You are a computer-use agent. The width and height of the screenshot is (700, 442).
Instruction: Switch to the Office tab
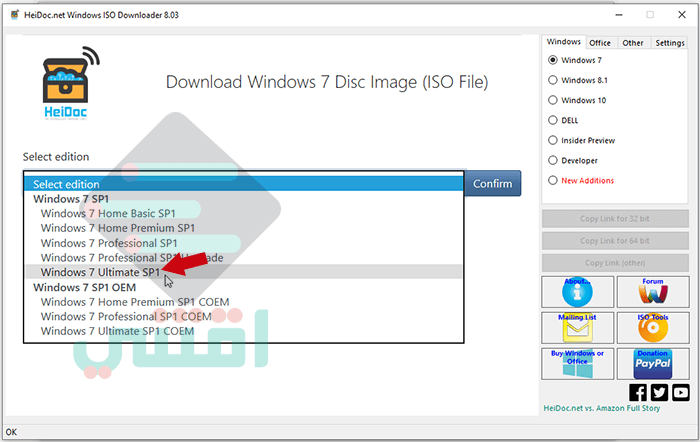tap(600, 43)
